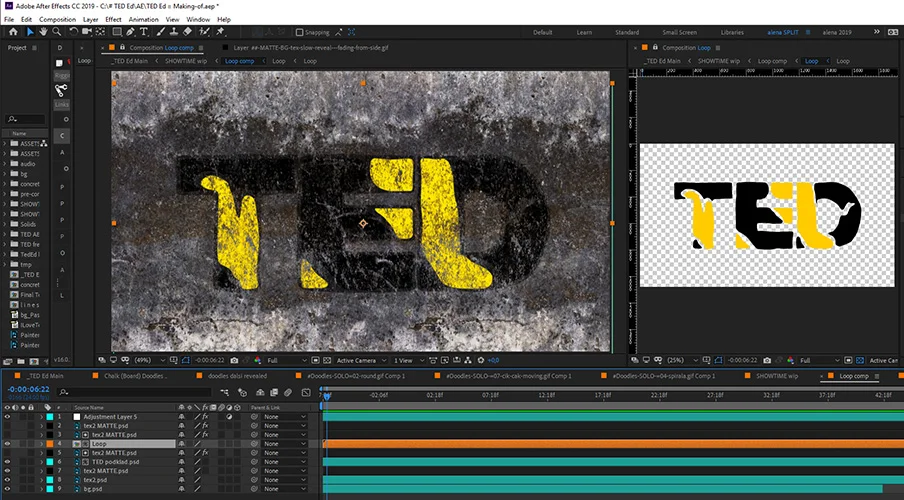Click the orange label color of Loop layer

click(x=50, y=443)
